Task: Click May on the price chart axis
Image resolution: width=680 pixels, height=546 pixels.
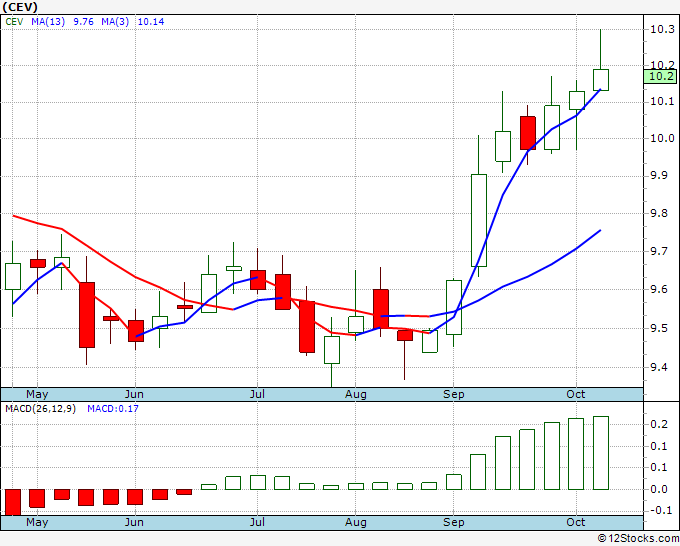Action: (x=37, y=395)
